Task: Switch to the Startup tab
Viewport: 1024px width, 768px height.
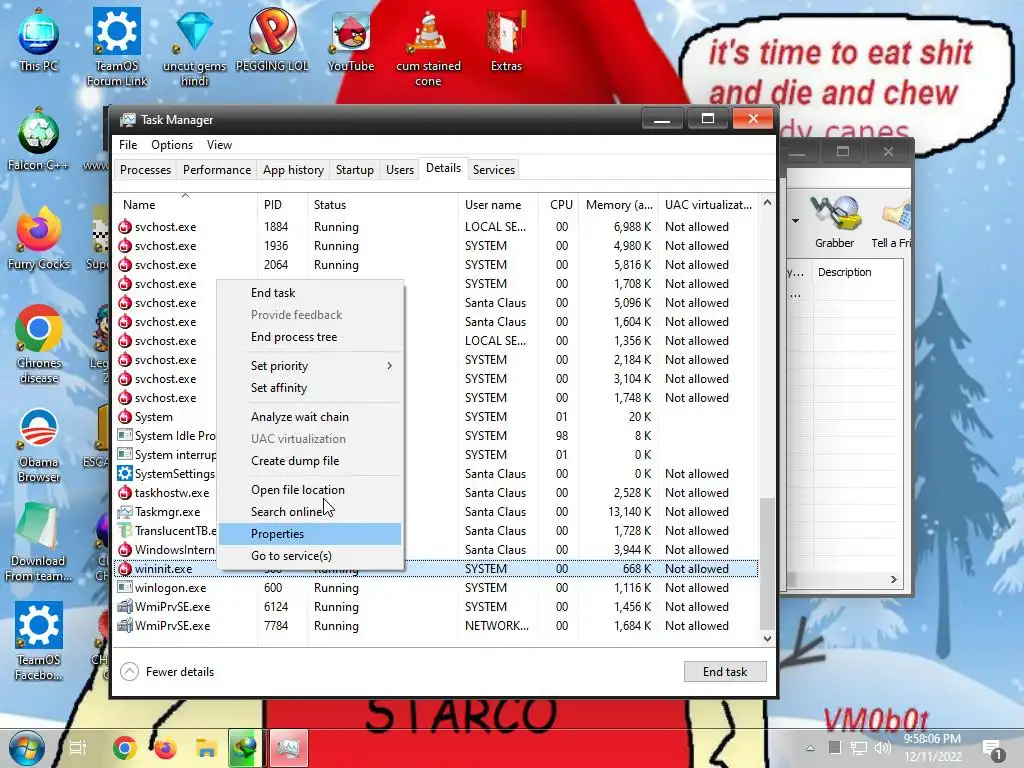Action: coord(355,170)
